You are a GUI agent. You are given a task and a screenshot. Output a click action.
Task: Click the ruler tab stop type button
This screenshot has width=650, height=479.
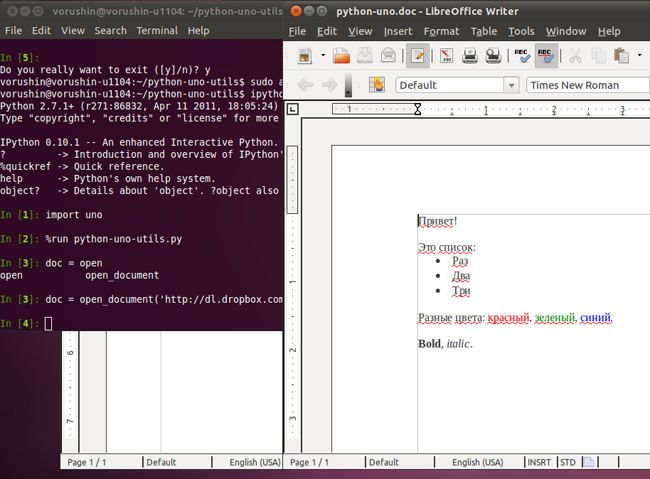pyautogui.click(x=293, y=109)
